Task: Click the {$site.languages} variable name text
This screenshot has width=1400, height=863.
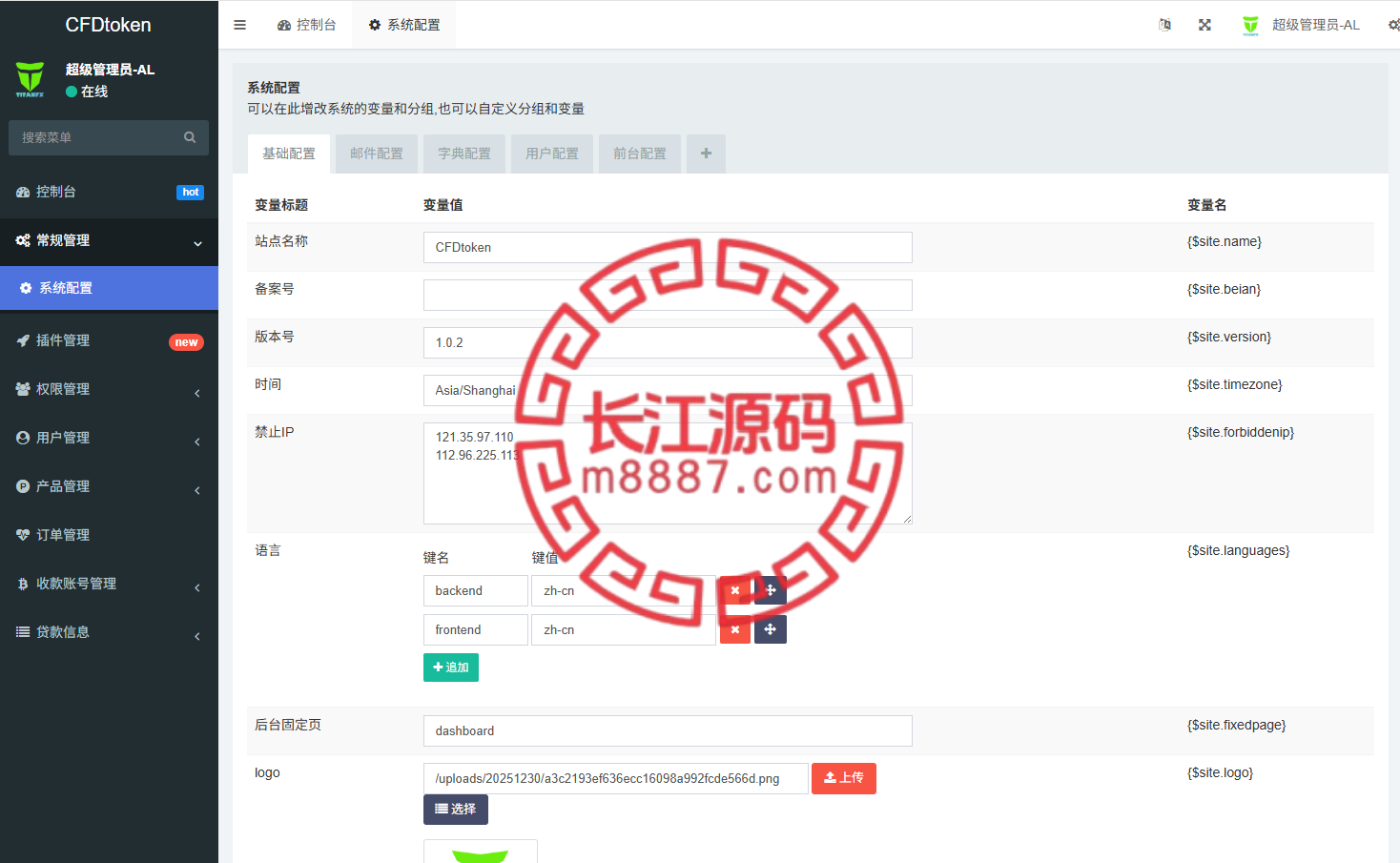Action: pos(1239,550)
